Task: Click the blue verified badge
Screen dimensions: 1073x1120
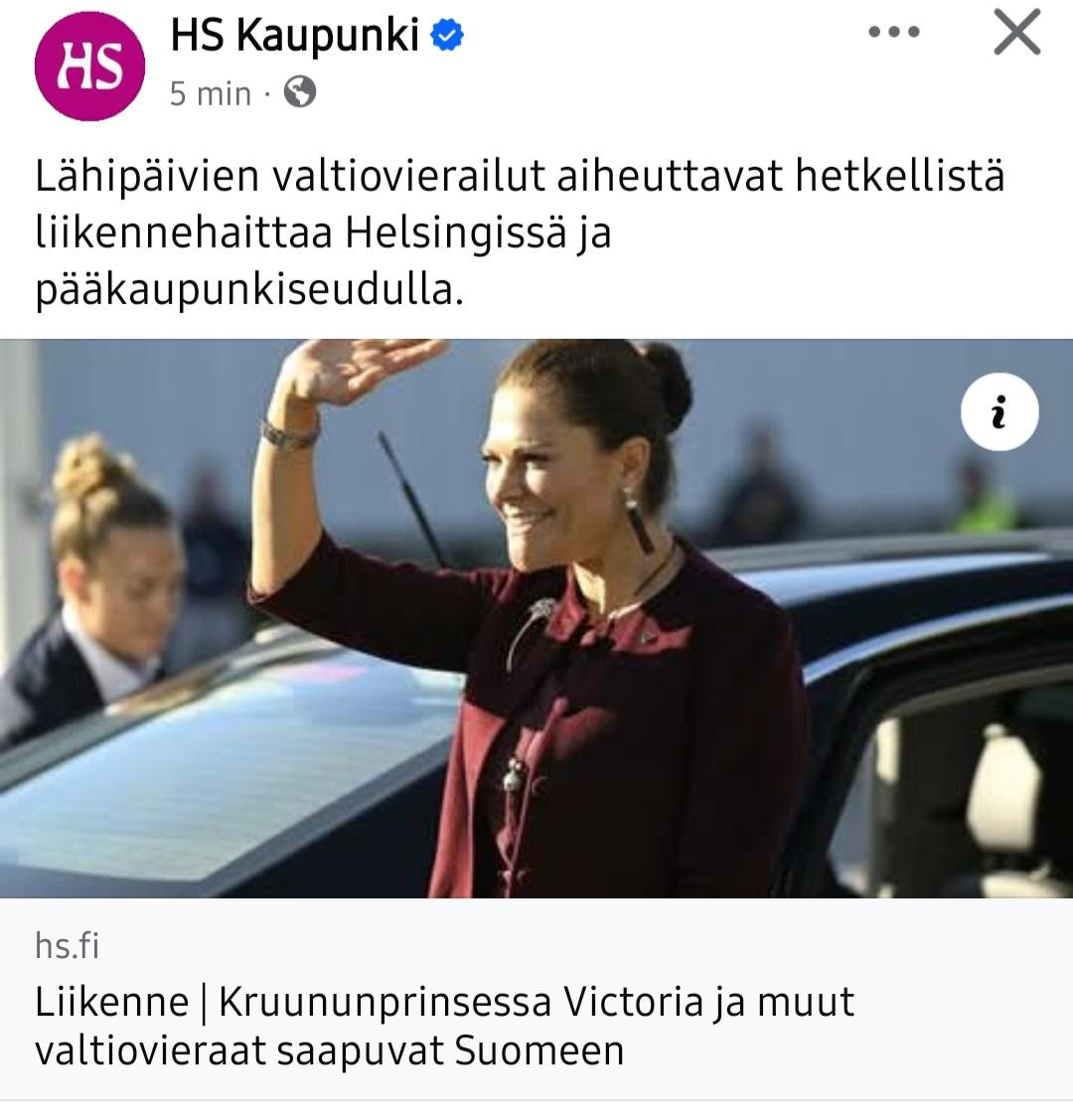Action: tap(448, 34)
